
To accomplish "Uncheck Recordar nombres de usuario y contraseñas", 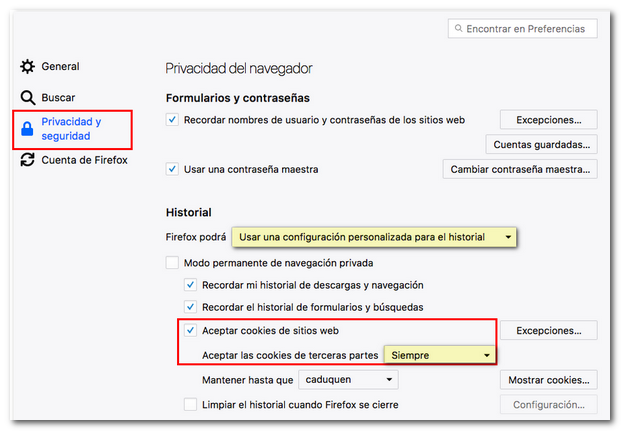I will pos(173,120).
